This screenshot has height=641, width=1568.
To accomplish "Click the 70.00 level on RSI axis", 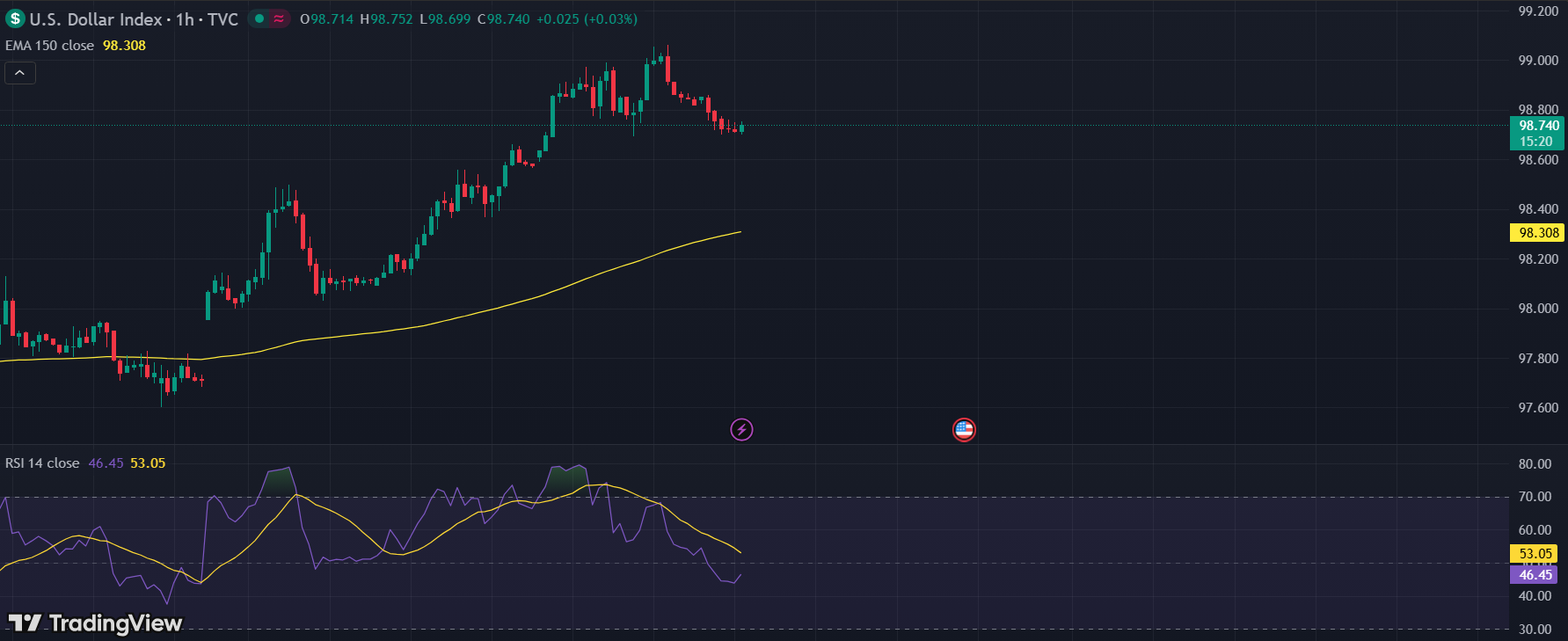I will 1535,497.
